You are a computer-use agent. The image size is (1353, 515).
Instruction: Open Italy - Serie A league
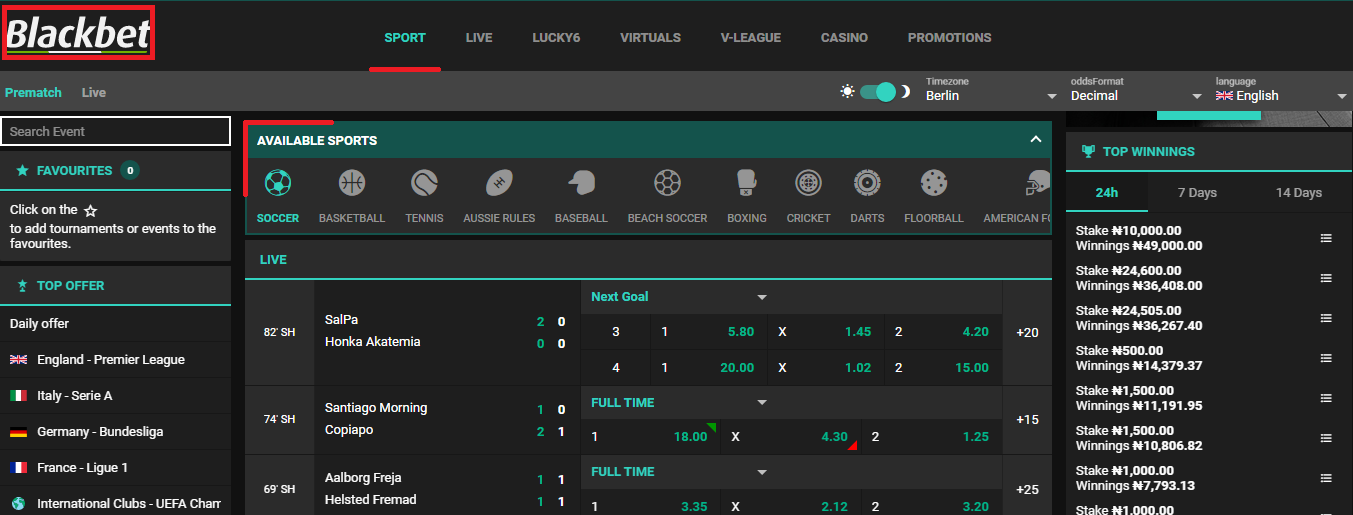point(115,396)
